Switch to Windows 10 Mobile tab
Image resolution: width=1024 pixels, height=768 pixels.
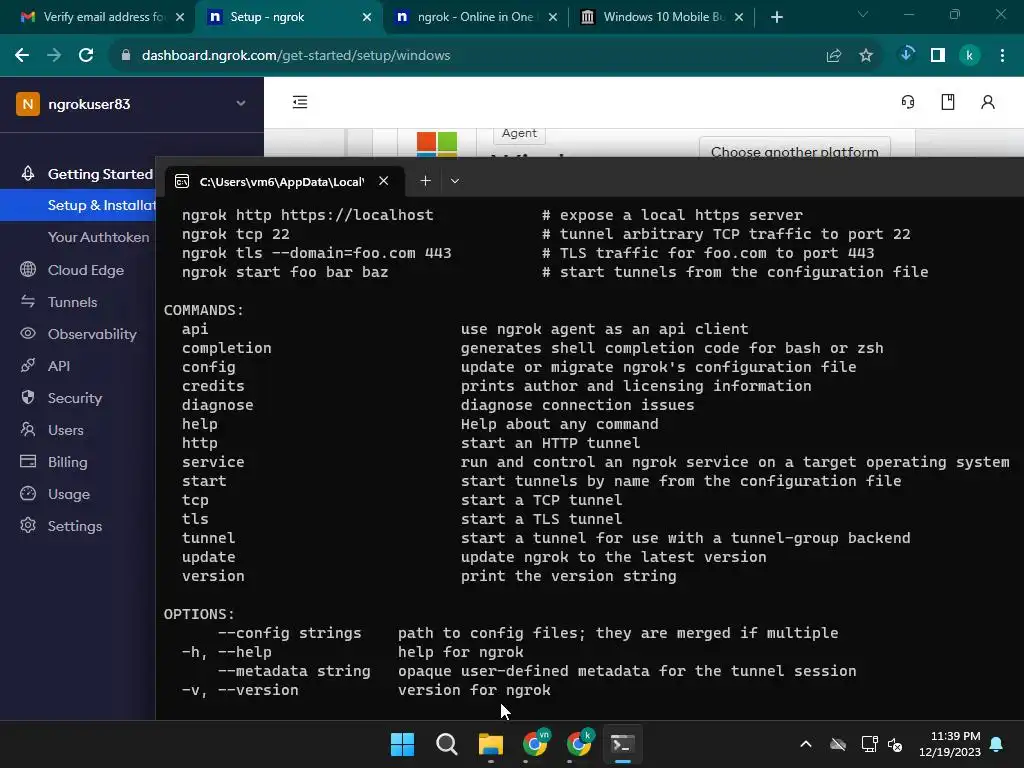(x=662, y=17)
